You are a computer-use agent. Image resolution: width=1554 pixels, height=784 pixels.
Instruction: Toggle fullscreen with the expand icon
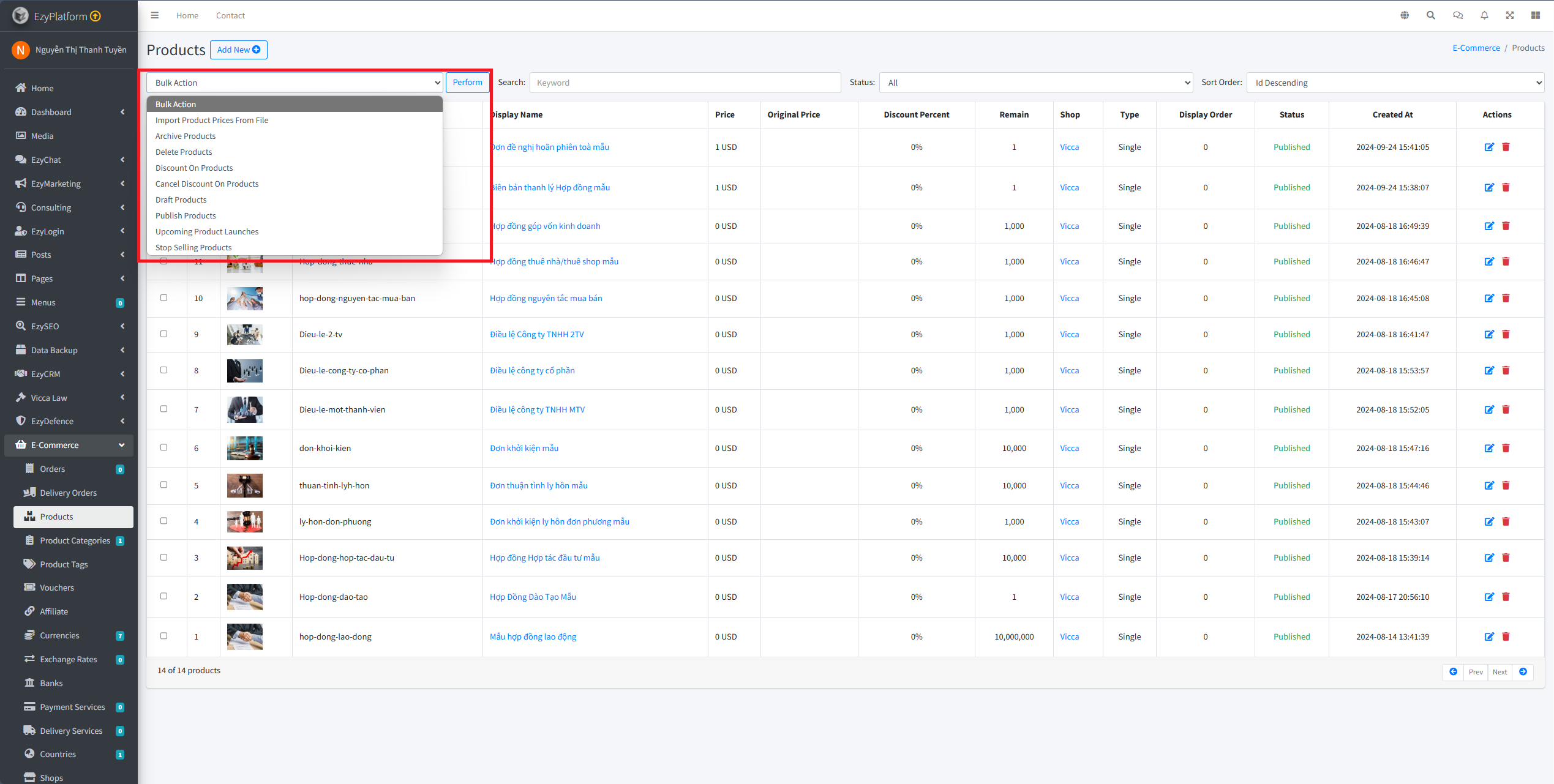point(1510,15)
